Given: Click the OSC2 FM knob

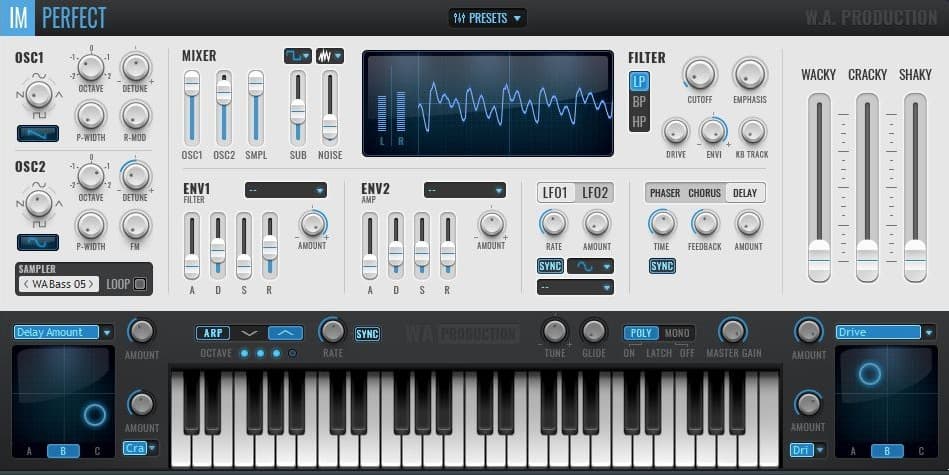Looking at the screenshot, I should pyautogui.click(x=135, y=225).
